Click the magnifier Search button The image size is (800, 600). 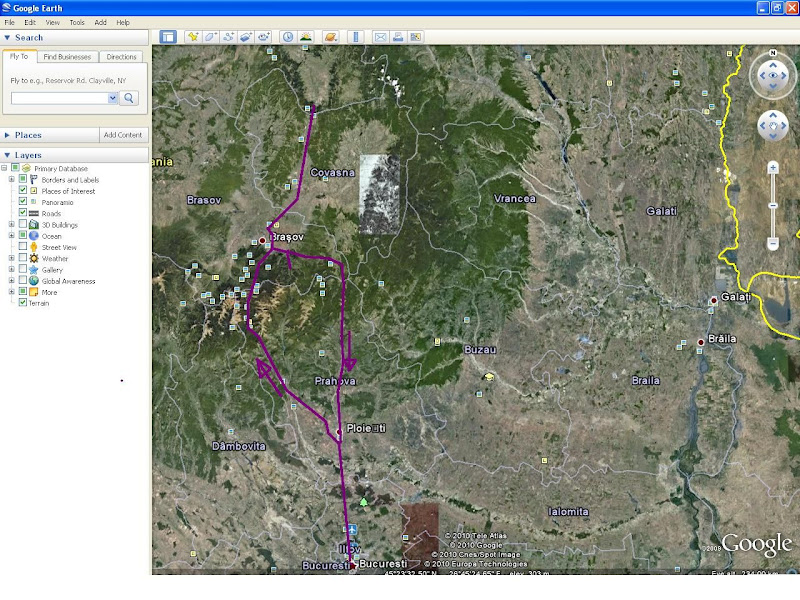[129, 98]
